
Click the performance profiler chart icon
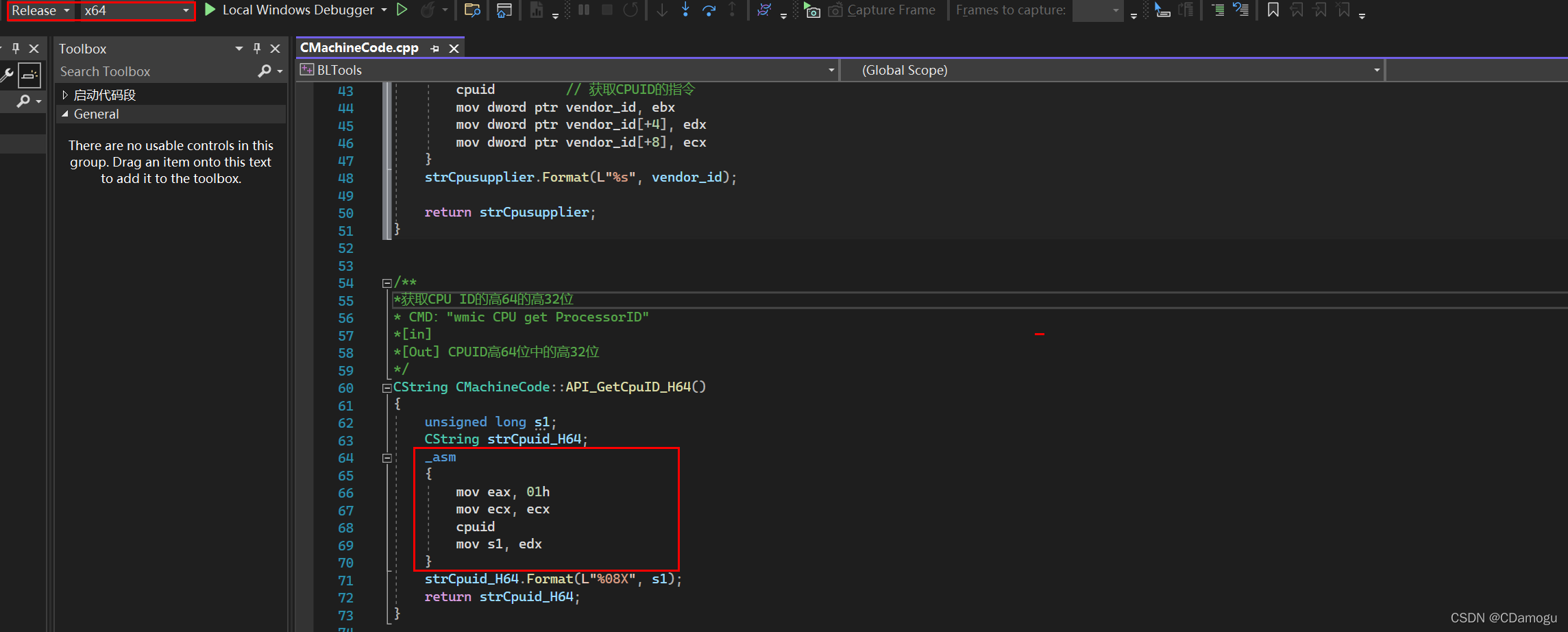[x=537, y=10]
